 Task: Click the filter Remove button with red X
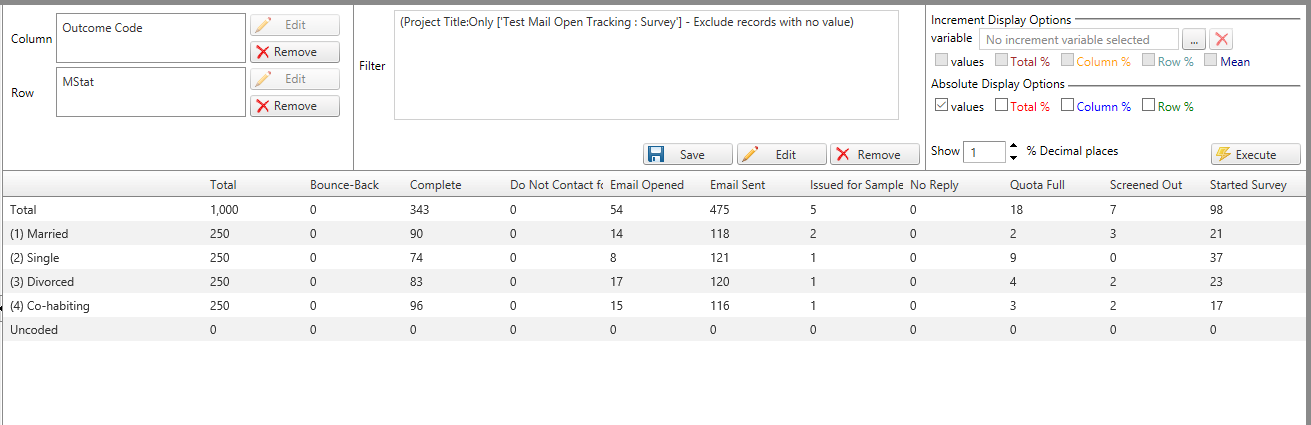coord(876,154)
